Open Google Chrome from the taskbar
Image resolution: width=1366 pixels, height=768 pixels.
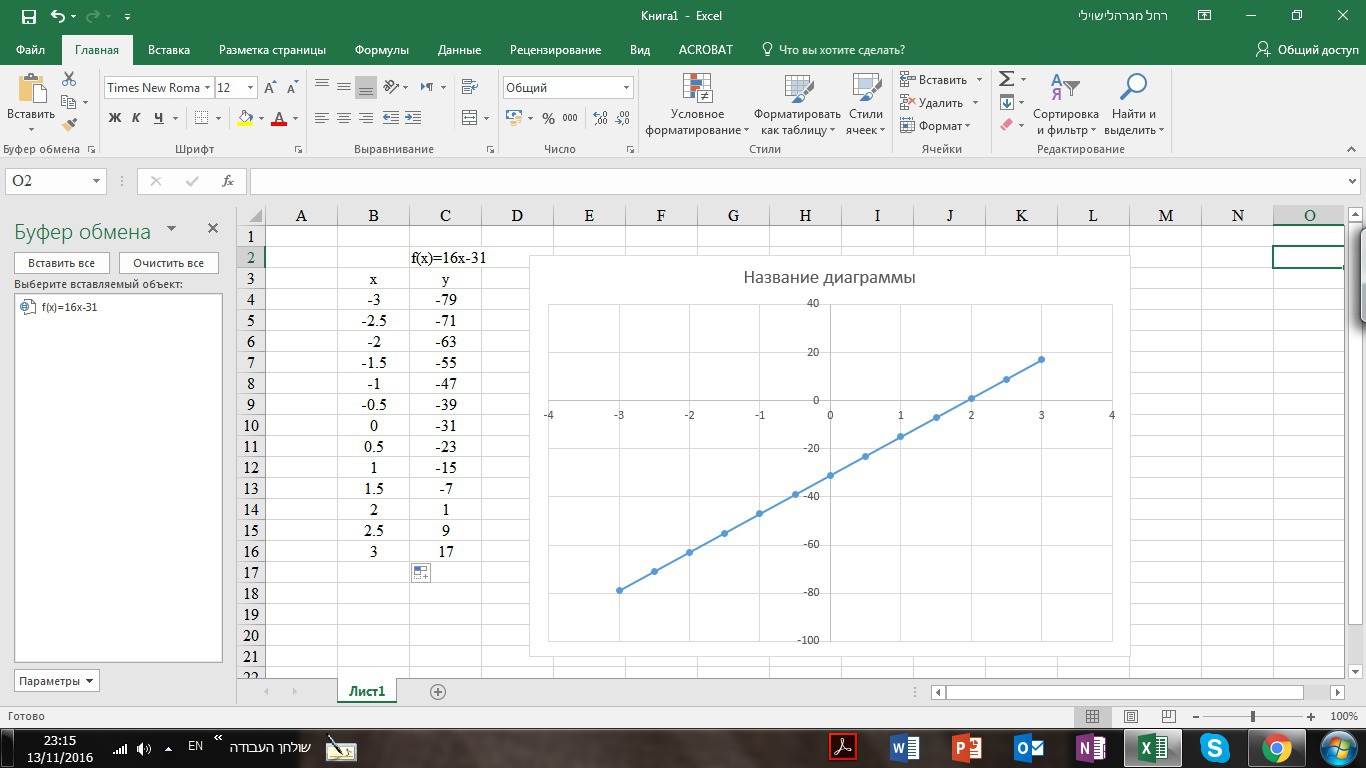click(x=1276, y=747)
